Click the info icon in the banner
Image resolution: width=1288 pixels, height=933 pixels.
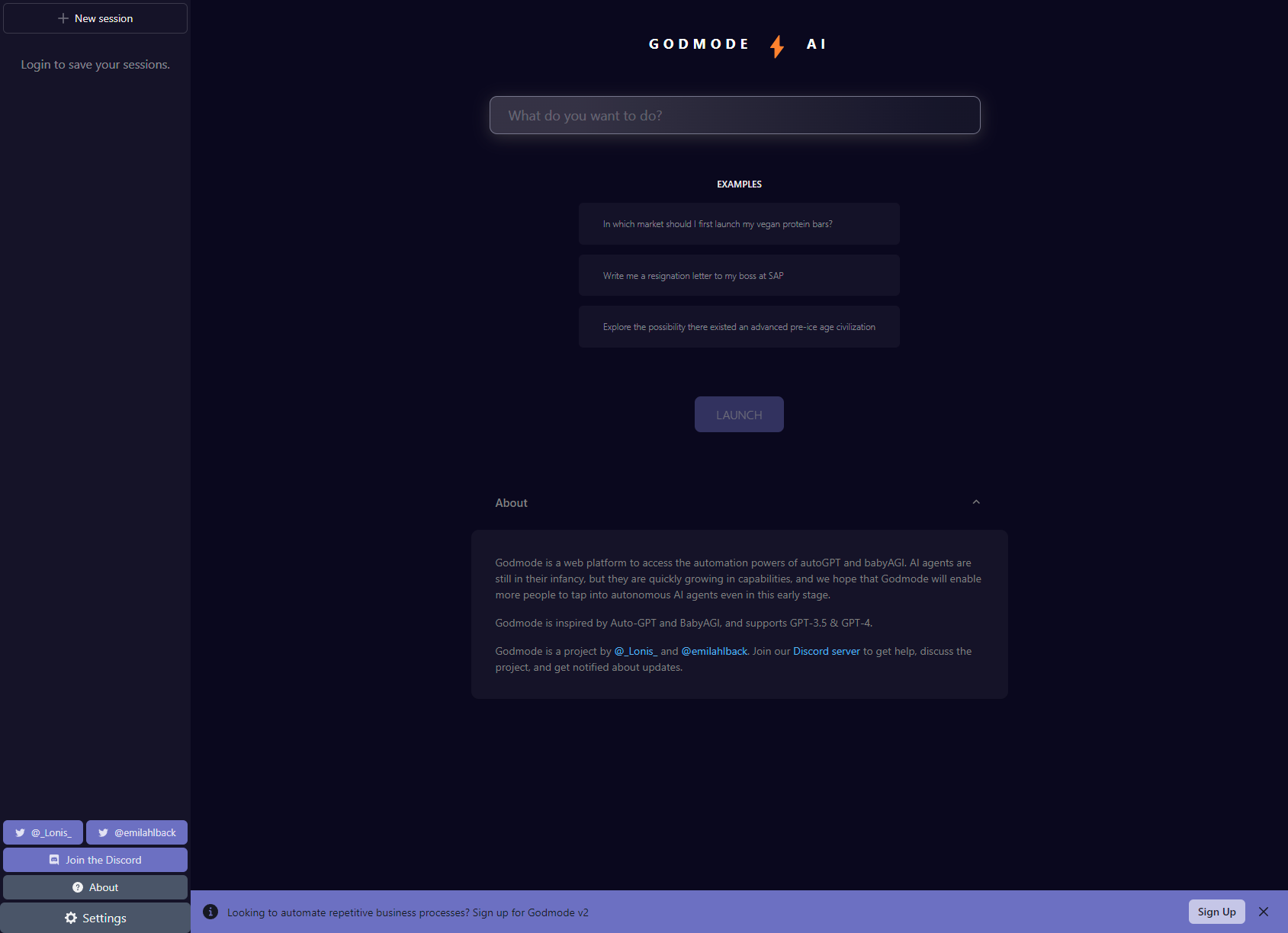(210, 912)
